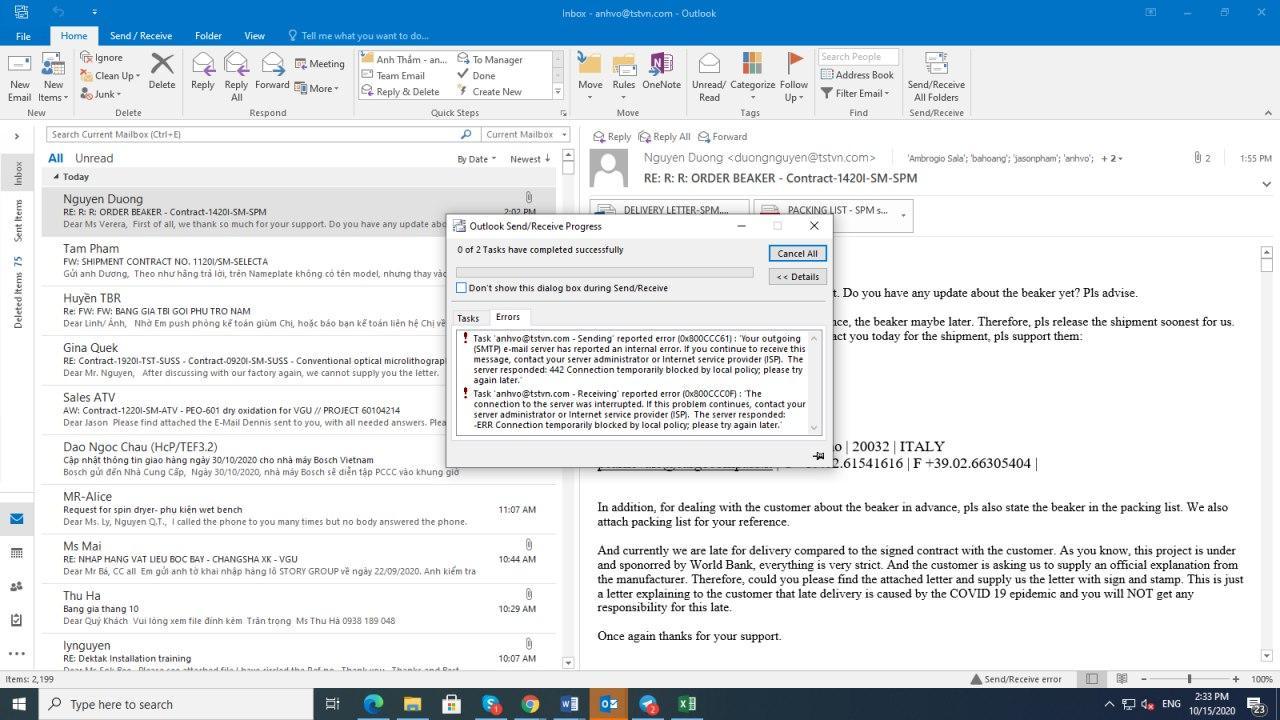Open the Tasks view icon

[17, 620]
